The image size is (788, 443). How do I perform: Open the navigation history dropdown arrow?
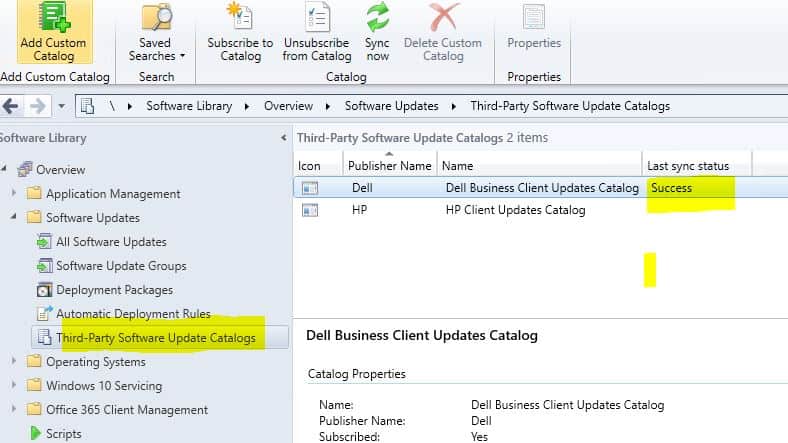[x=61, y=106]
